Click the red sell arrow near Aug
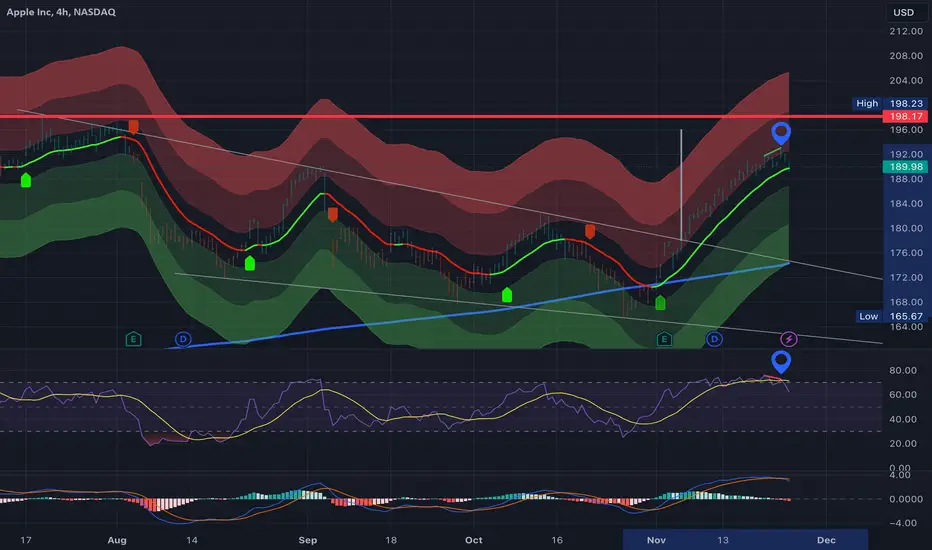The height and width of the screenshot is (550, 932). [x=134, y=127]
